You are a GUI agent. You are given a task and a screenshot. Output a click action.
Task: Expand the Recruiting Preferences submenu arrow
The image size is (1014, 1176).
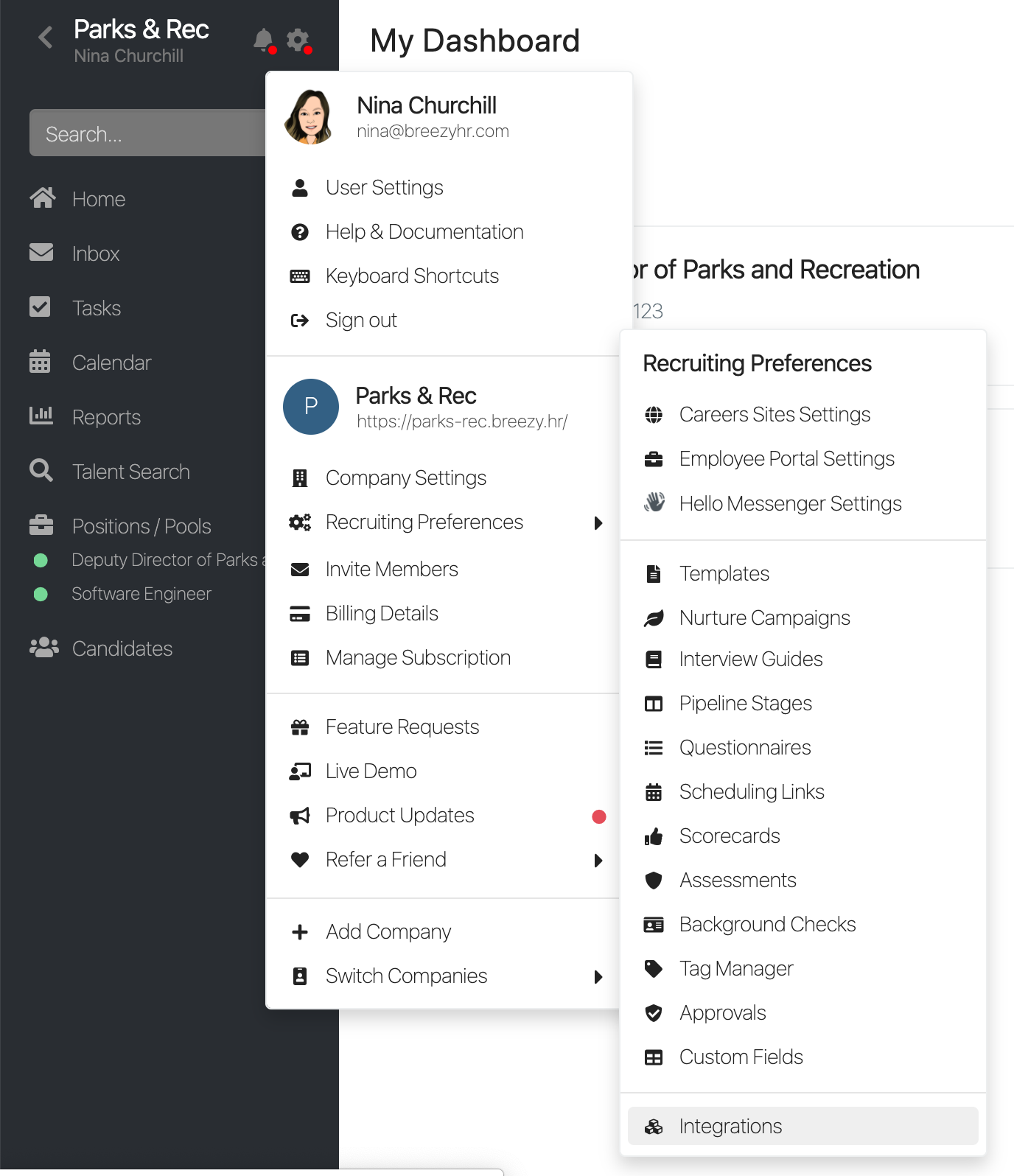(x=598, y=523)
